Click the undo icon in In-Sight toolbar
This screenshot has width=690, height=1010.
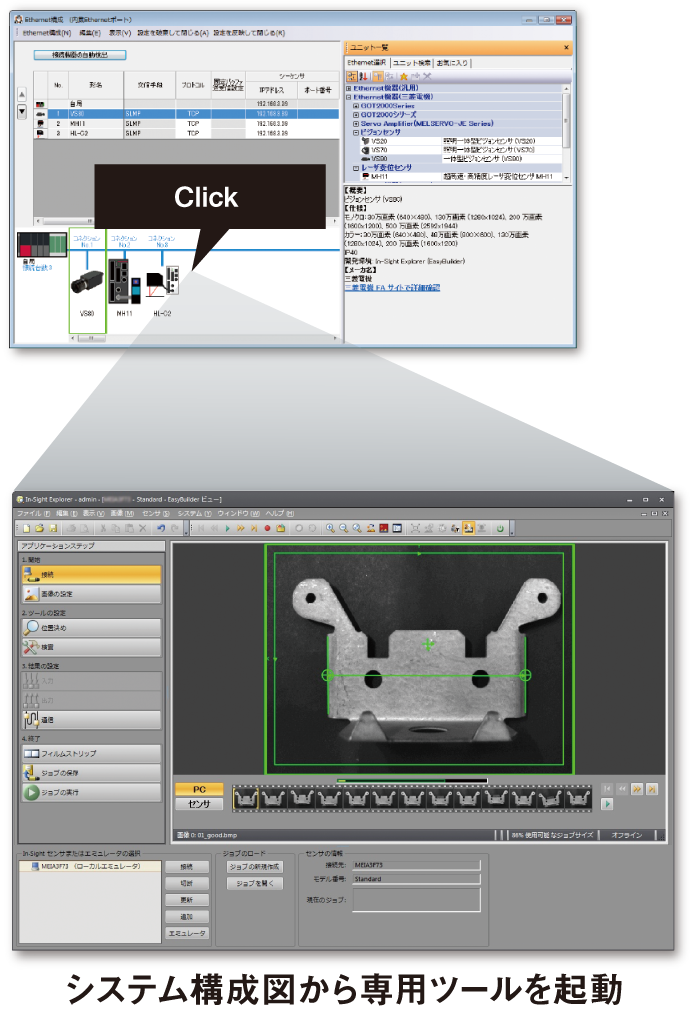point(160,528)
